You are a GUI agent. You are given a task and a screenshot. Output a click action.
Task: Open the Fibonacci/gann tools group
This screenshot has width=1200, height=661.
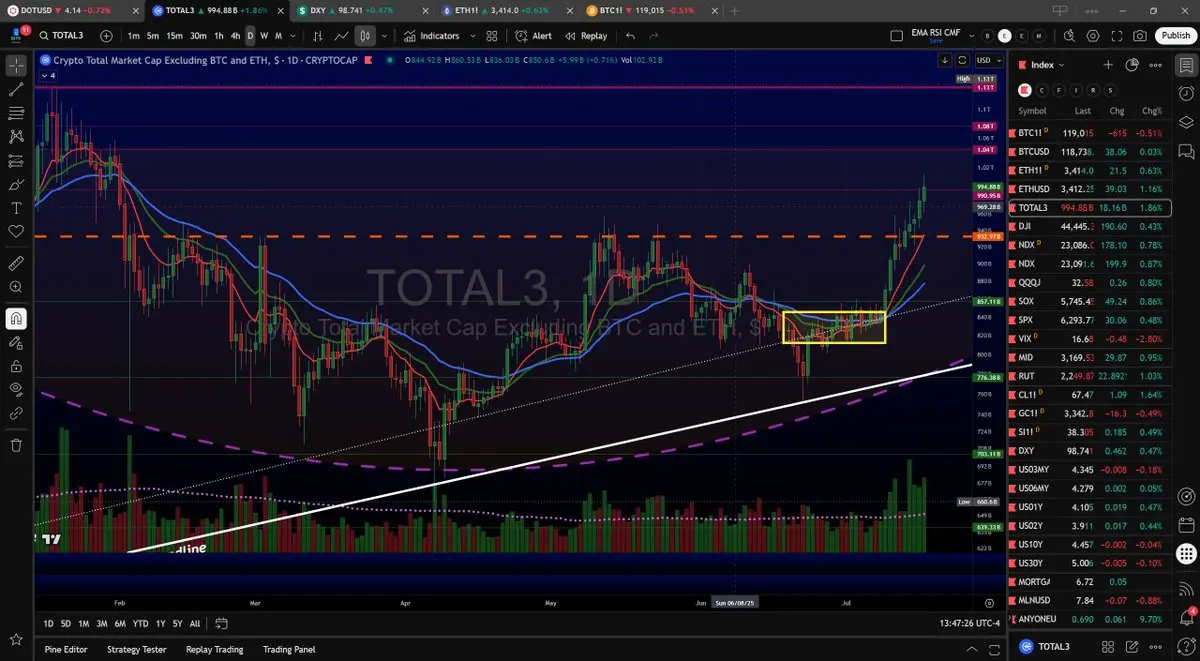16,113
